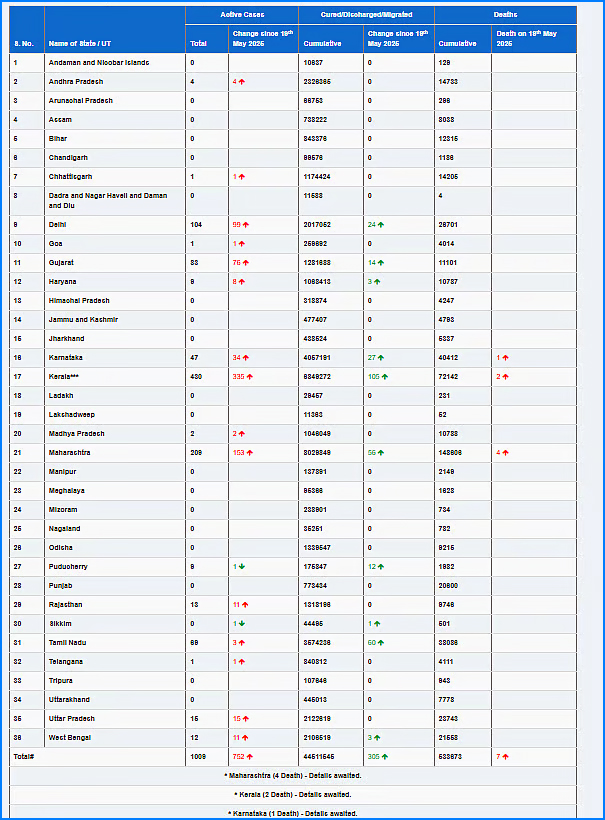Click green up arrow in Tamil Nadu cured change
605x820 pixels.
(x=382, y=643)
